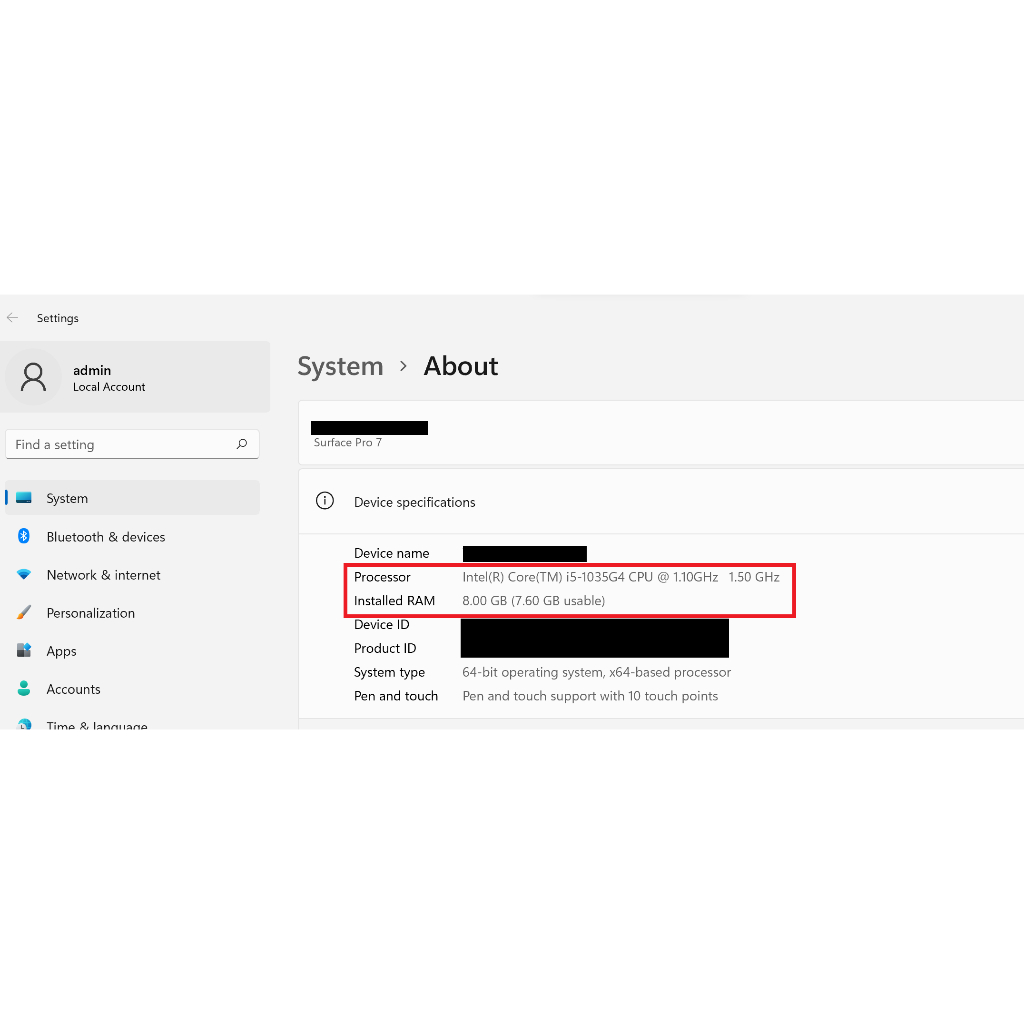
Task: Click the info icon beside Device specifications
Action: 325,501
